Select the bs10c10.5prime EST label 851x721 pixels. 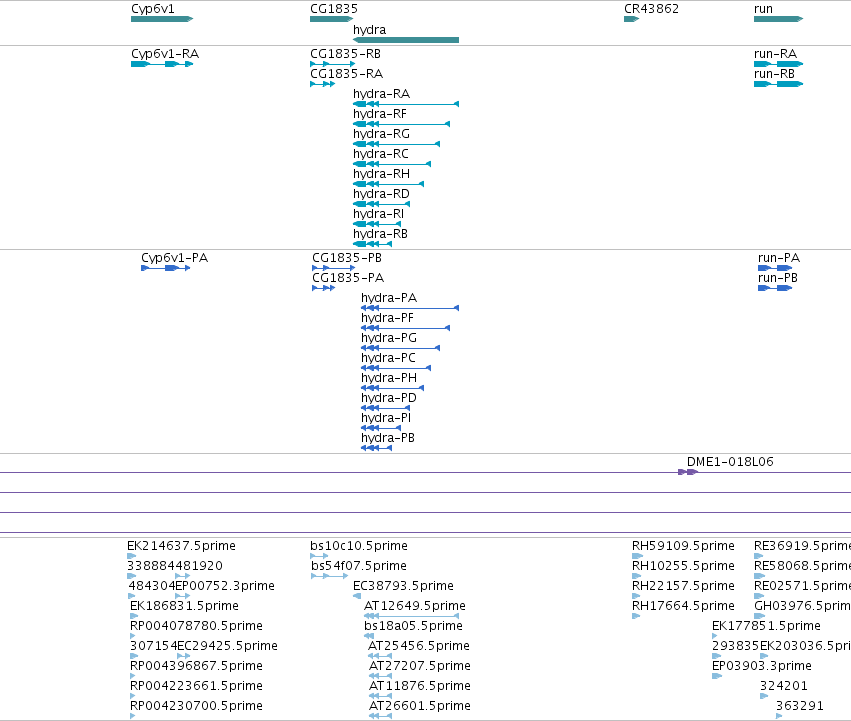pos(359,546)
